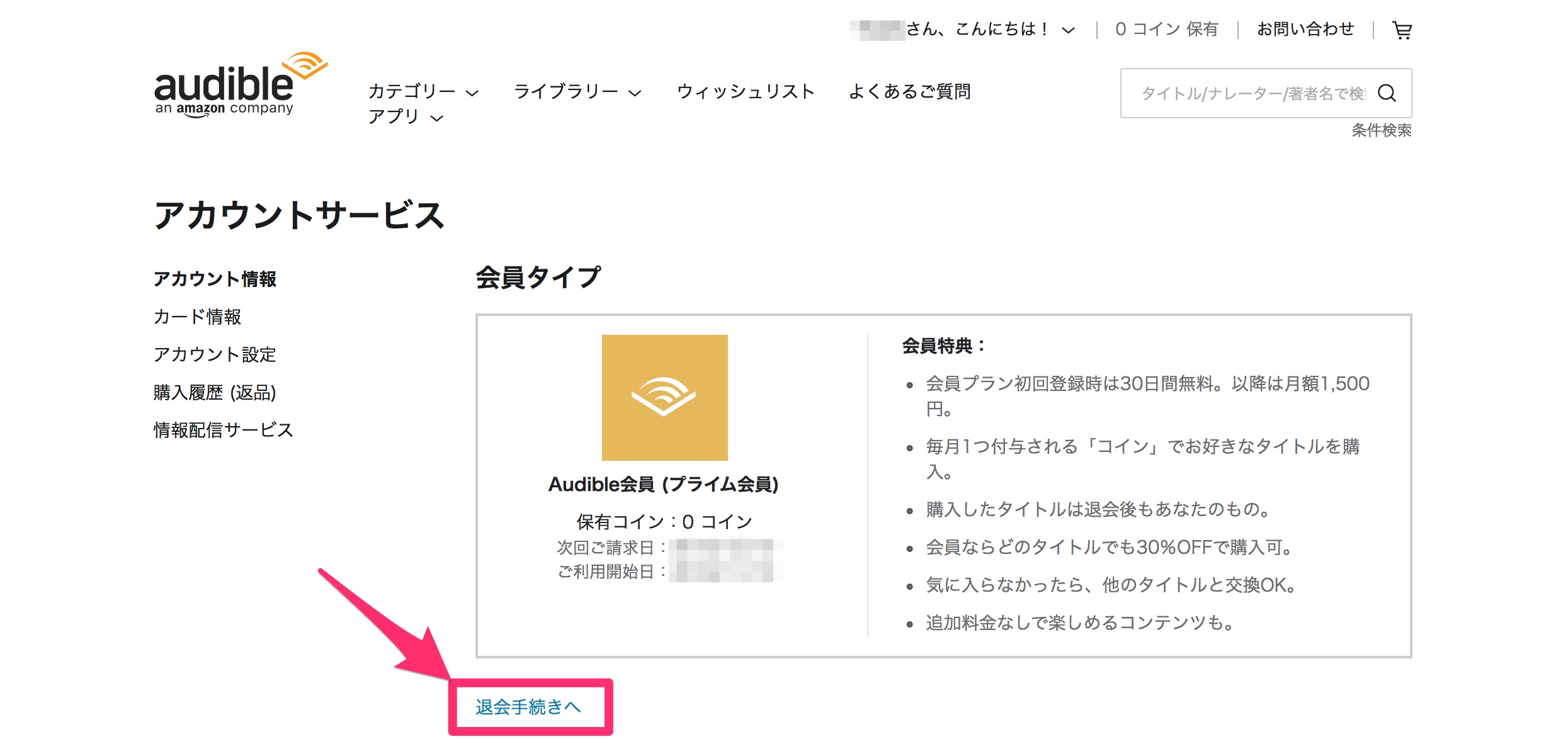Click the Audible会員 (プライム会員) label
Viewport: 1568px width, 744px height.
(x=664, y=484)
